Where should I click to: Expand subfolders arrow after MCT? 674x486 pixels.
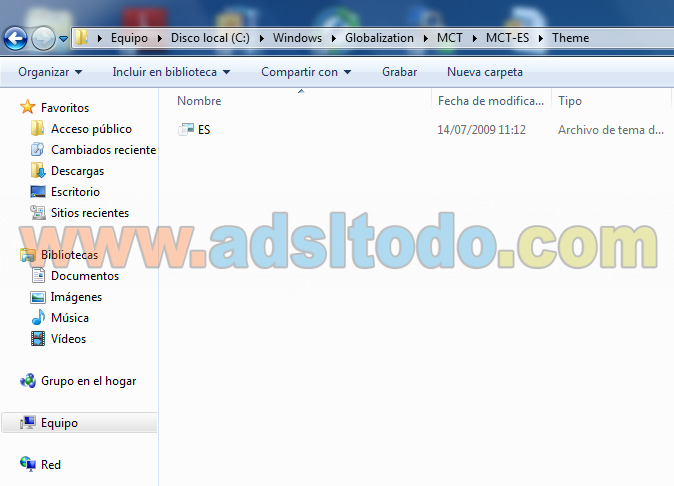[475, 38]
